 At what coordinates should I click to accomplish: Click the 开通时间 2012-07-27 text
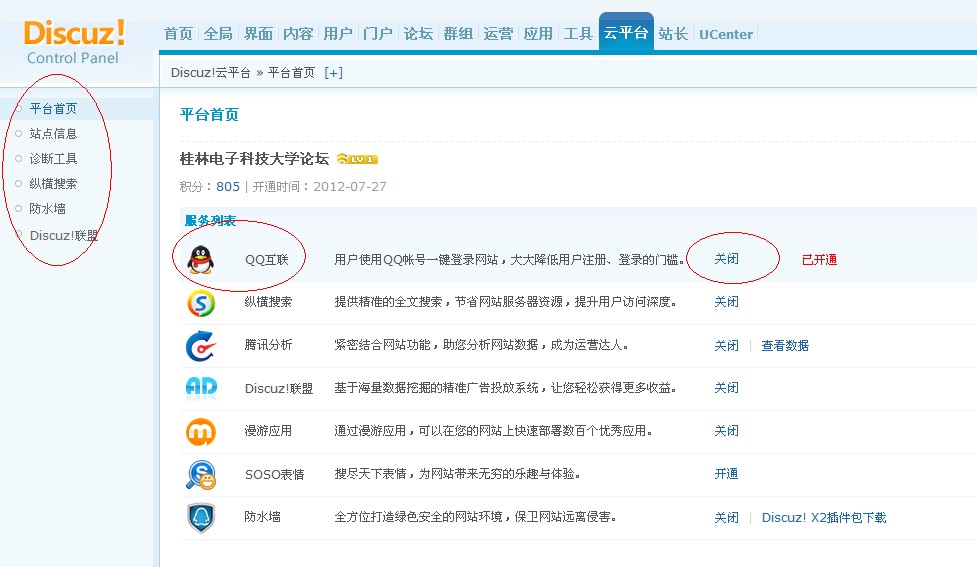tap(320, 186)
